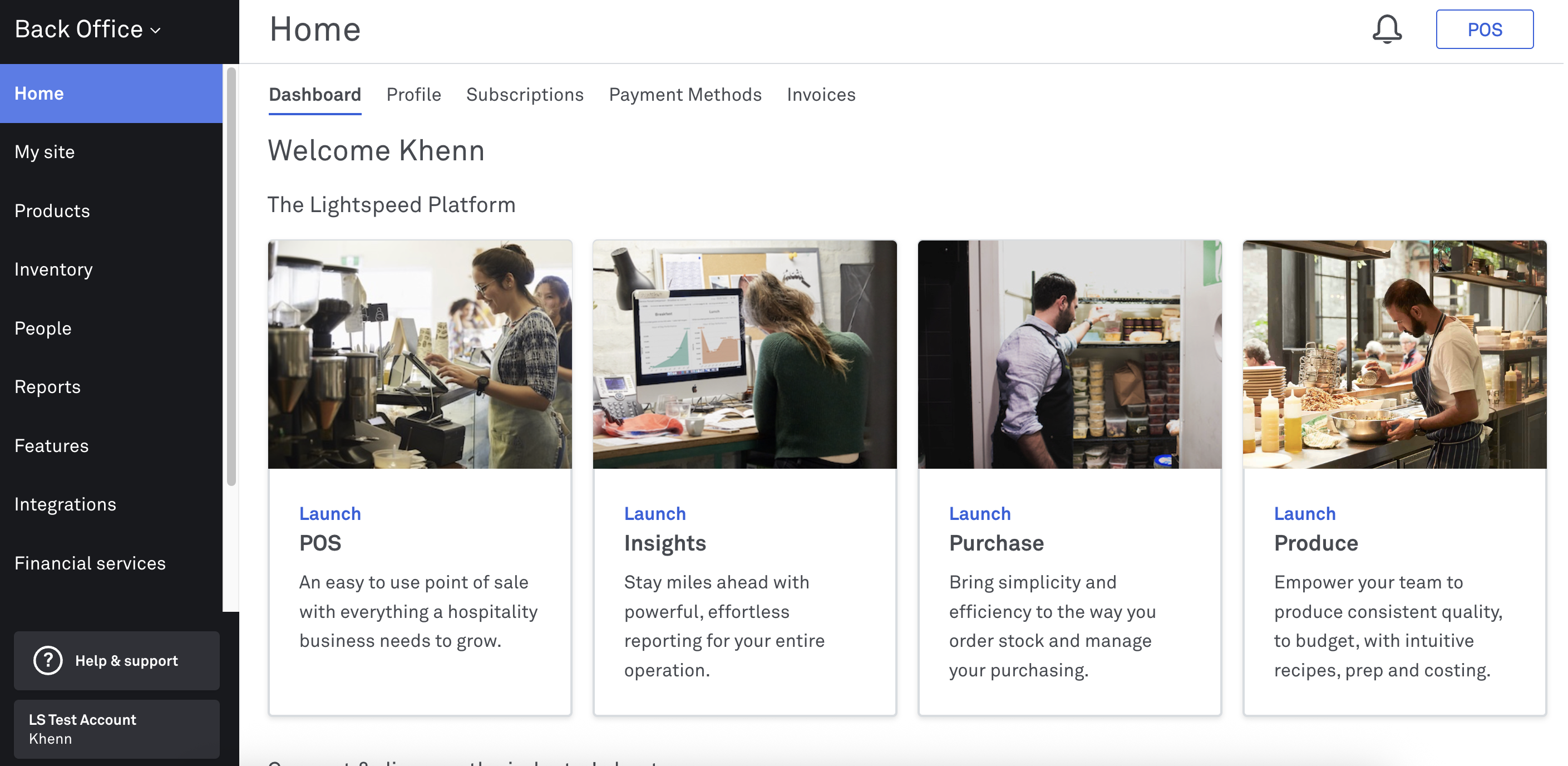1568x766 pixels.
Task: Open Reports in the sidebar
Action: click(111, 387)
